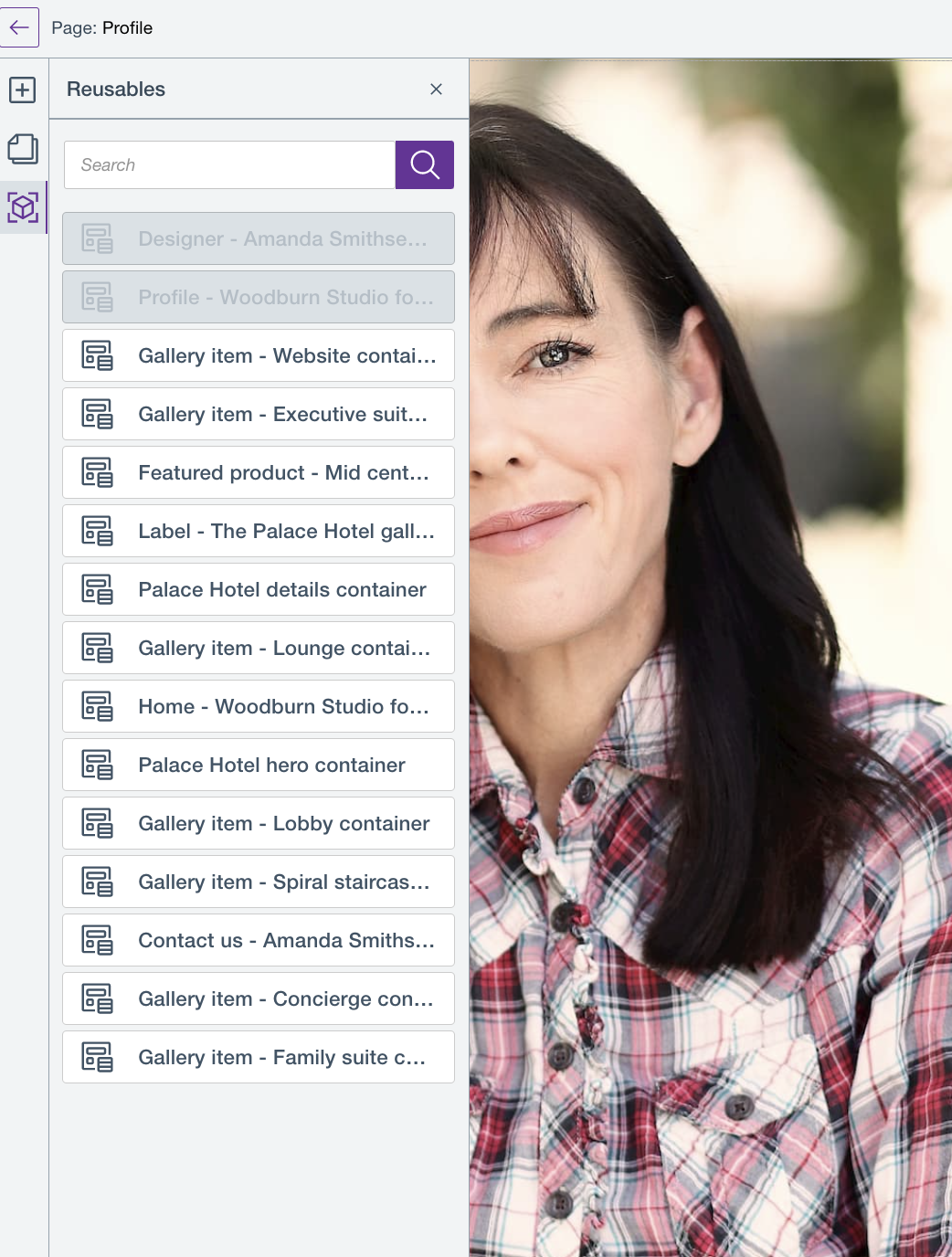Click icon beside Designer - Amanda row
The image size is (952, 1257).
[98, 238]
